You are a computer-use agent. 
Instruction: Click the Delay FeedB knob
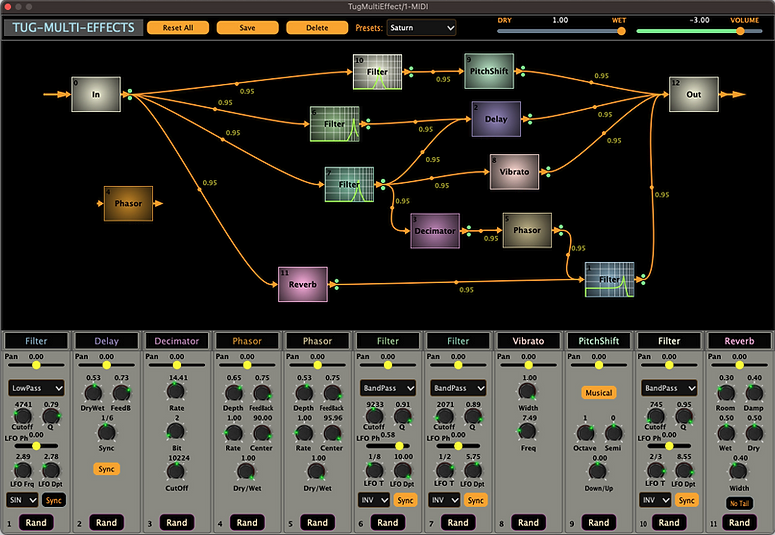(121, 393)
